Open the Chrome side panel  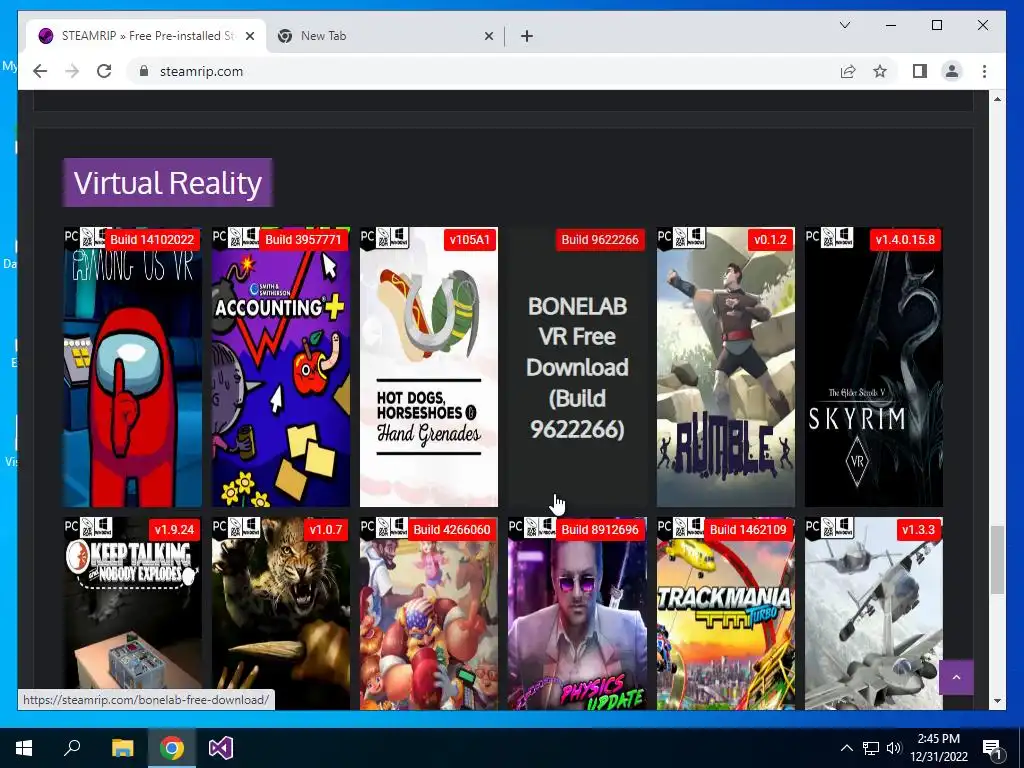(920, 71)
